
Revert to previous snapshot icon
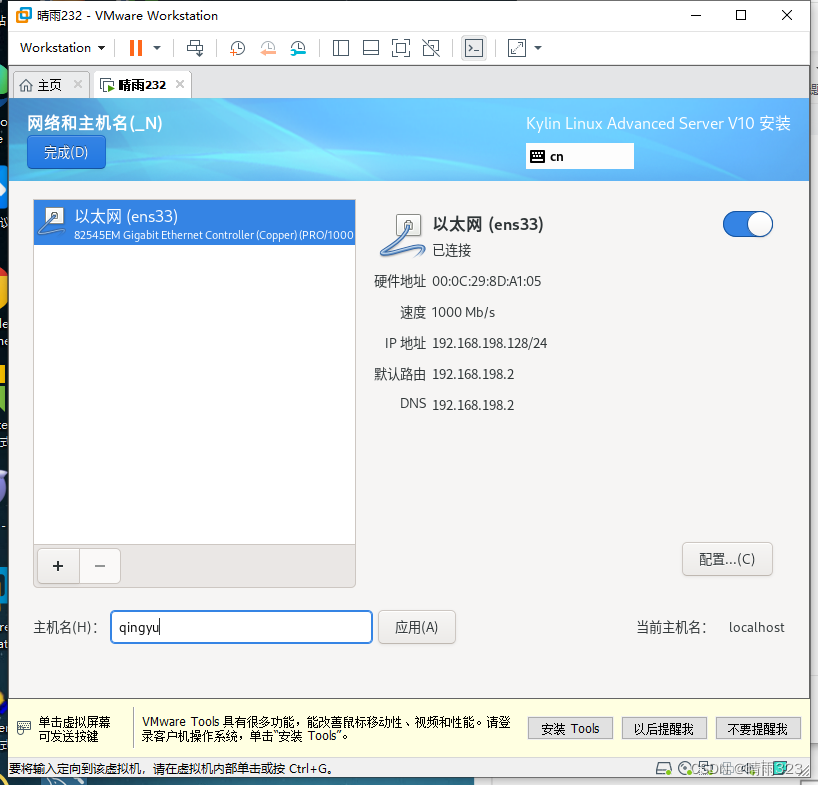click(x=268, y=48)
